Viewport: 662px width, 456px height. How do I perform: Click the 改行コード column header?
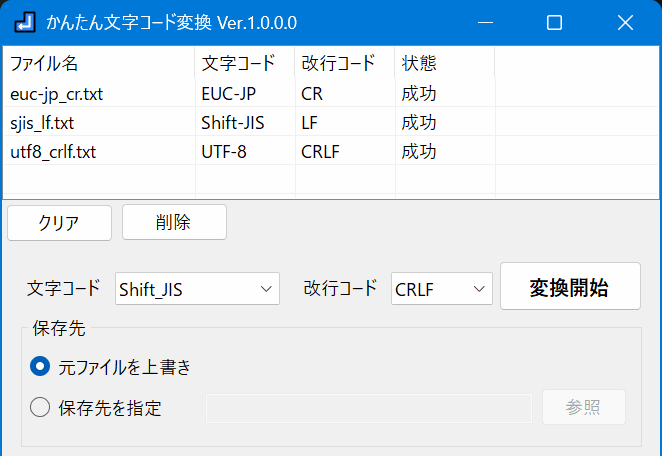345,63
